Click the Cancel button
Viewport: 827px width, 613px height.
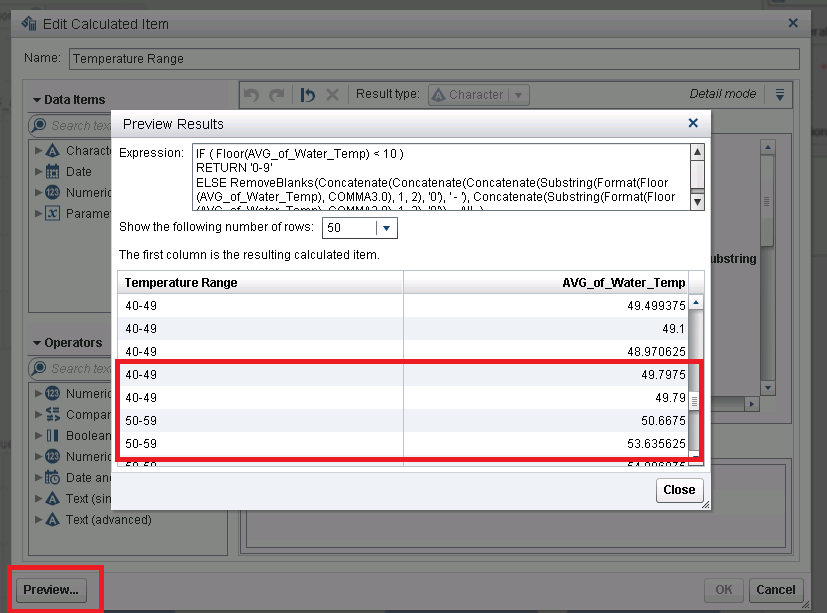click(775, 589)
